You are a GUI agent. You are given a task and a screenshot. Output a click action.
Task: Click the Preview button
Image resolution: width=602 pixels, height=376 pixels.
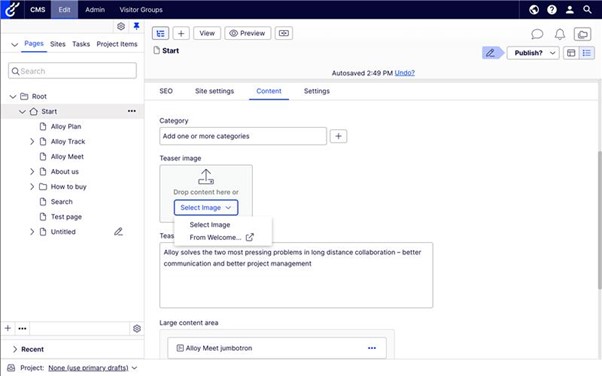point(248,33)
